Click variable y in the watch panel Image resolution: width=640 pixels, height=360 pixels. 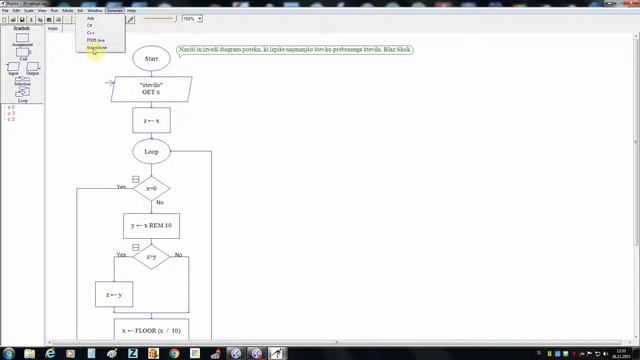[11, 113]
